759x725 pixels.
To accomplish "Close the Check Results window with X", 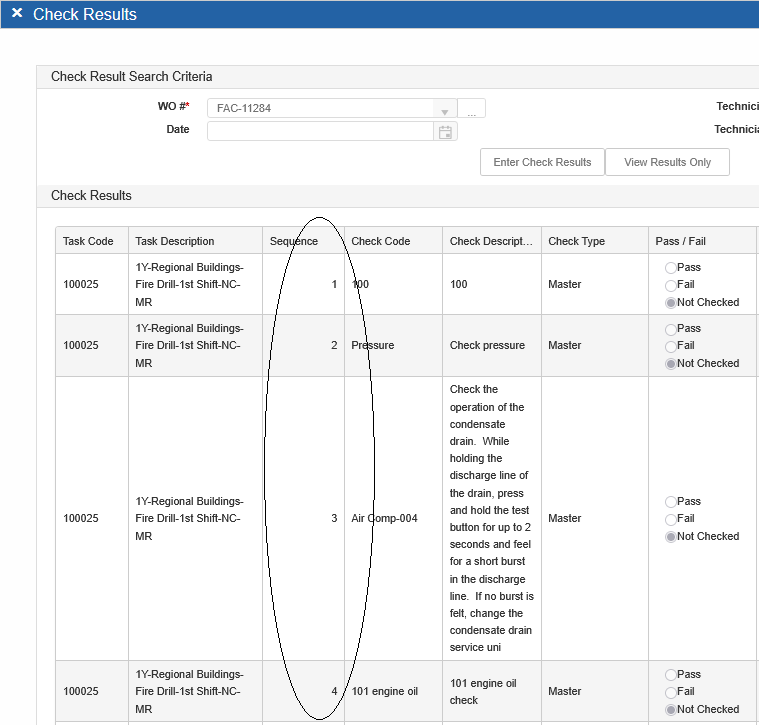I will [17, 14].
